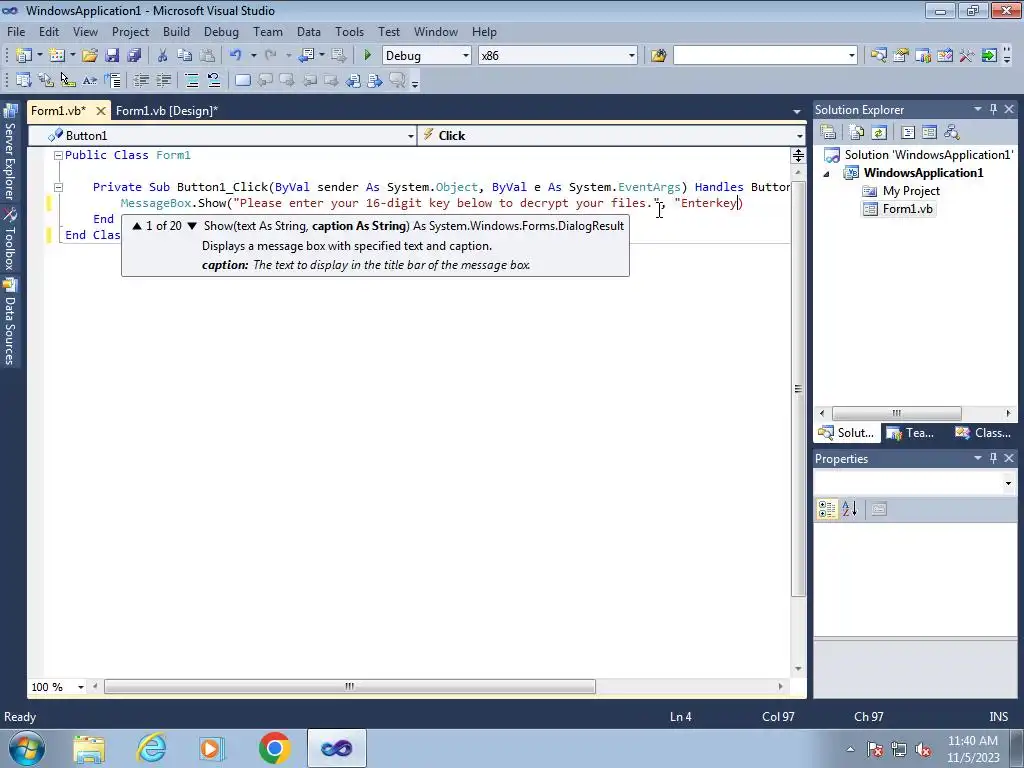Image resolution: width=1024 pixels, height=768 pixels.
Task: Save Form1.vb with the floppy disk icon
Action: (x=112, y=56)
